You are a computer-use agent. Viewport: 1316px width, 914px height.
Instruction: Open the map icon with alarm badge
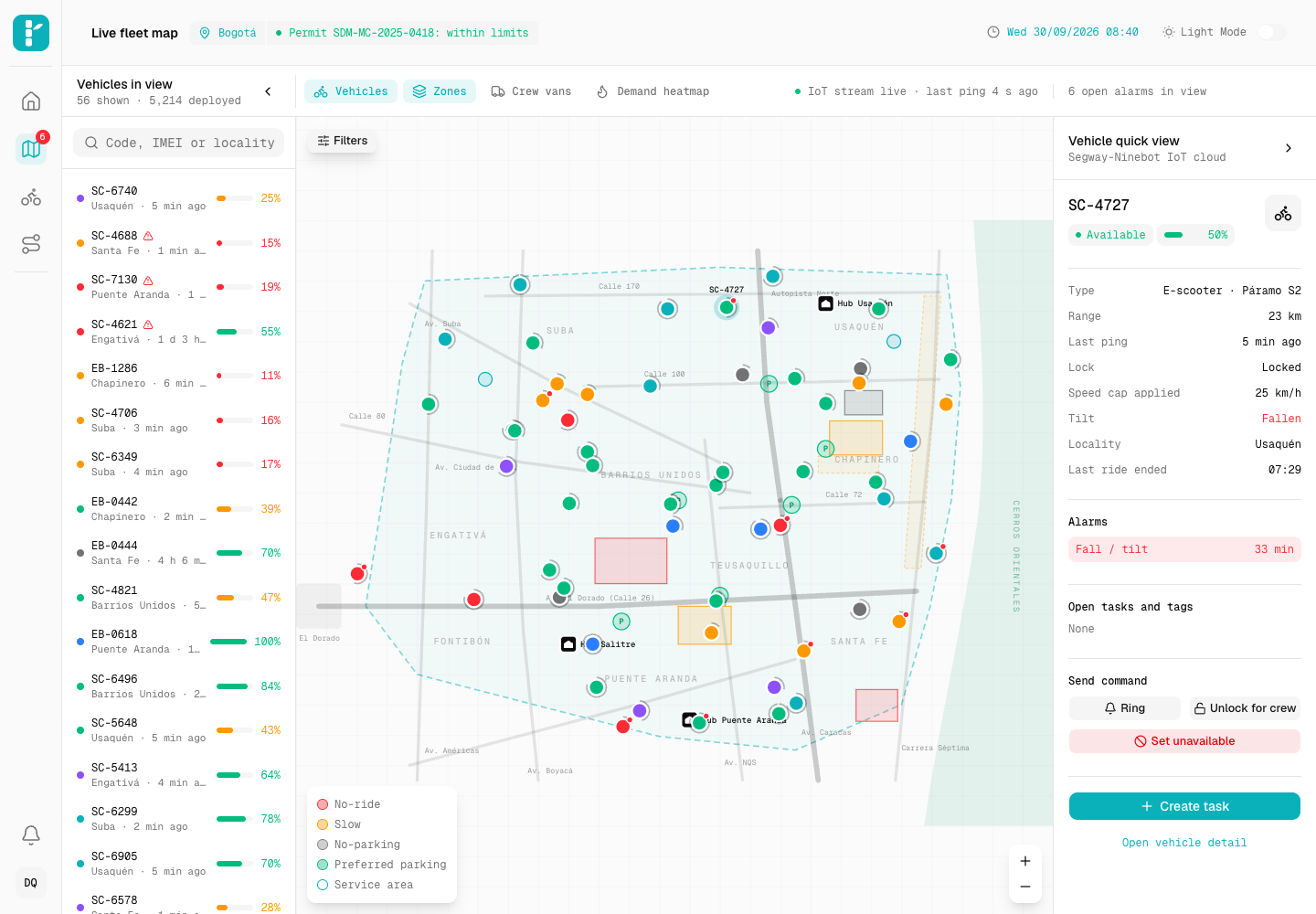pyautogui.click(x=31, y=148)
